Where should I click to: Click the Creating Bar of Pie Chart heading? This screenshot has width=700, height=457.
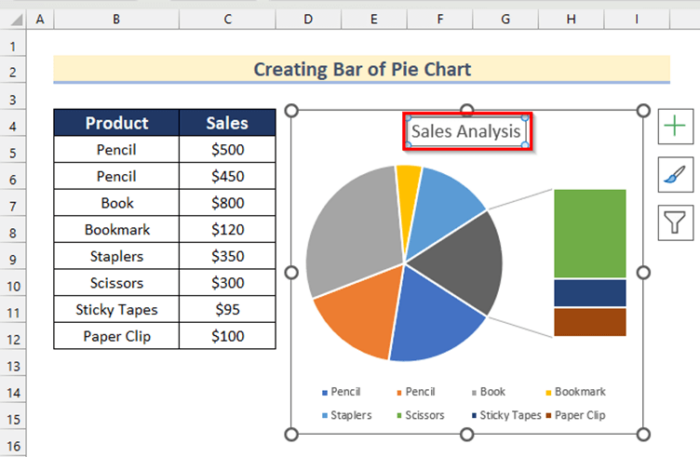pyautogui.click(x=361, y=69)
